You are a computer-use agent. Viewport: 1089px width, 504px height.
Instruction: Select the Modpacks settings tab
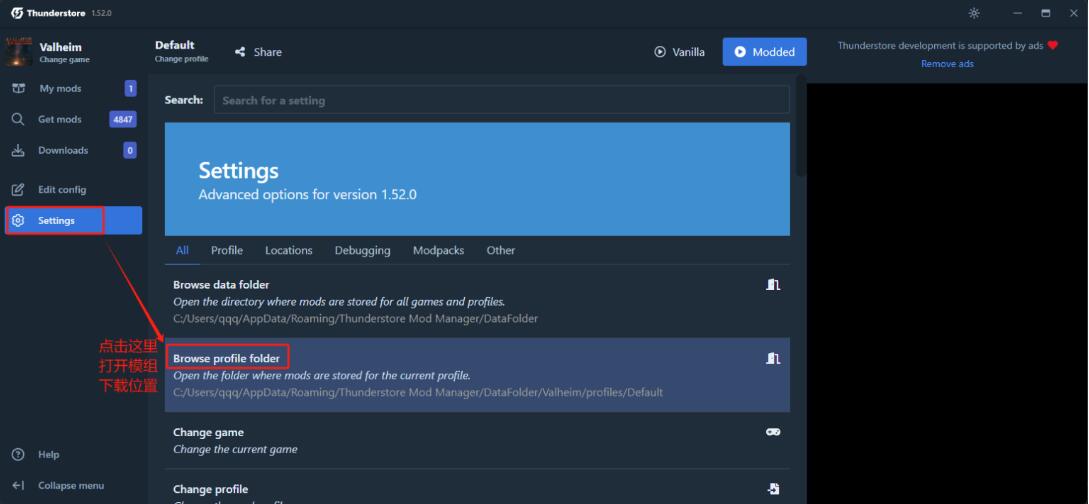438,251
